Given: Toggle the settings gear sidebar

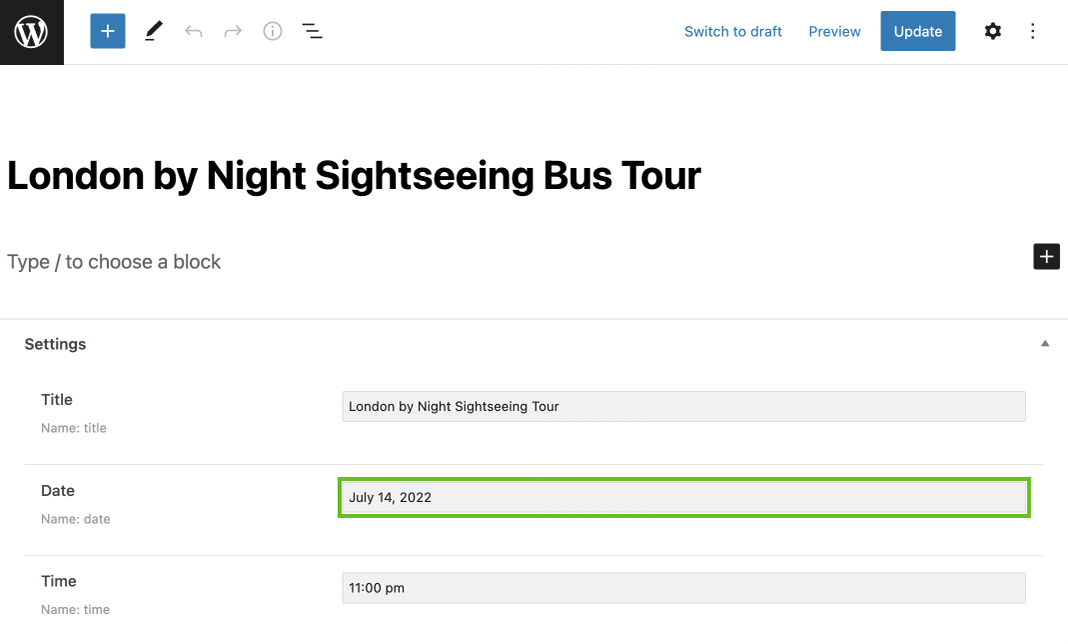Looking at the screenshot, I should (992, 31).
